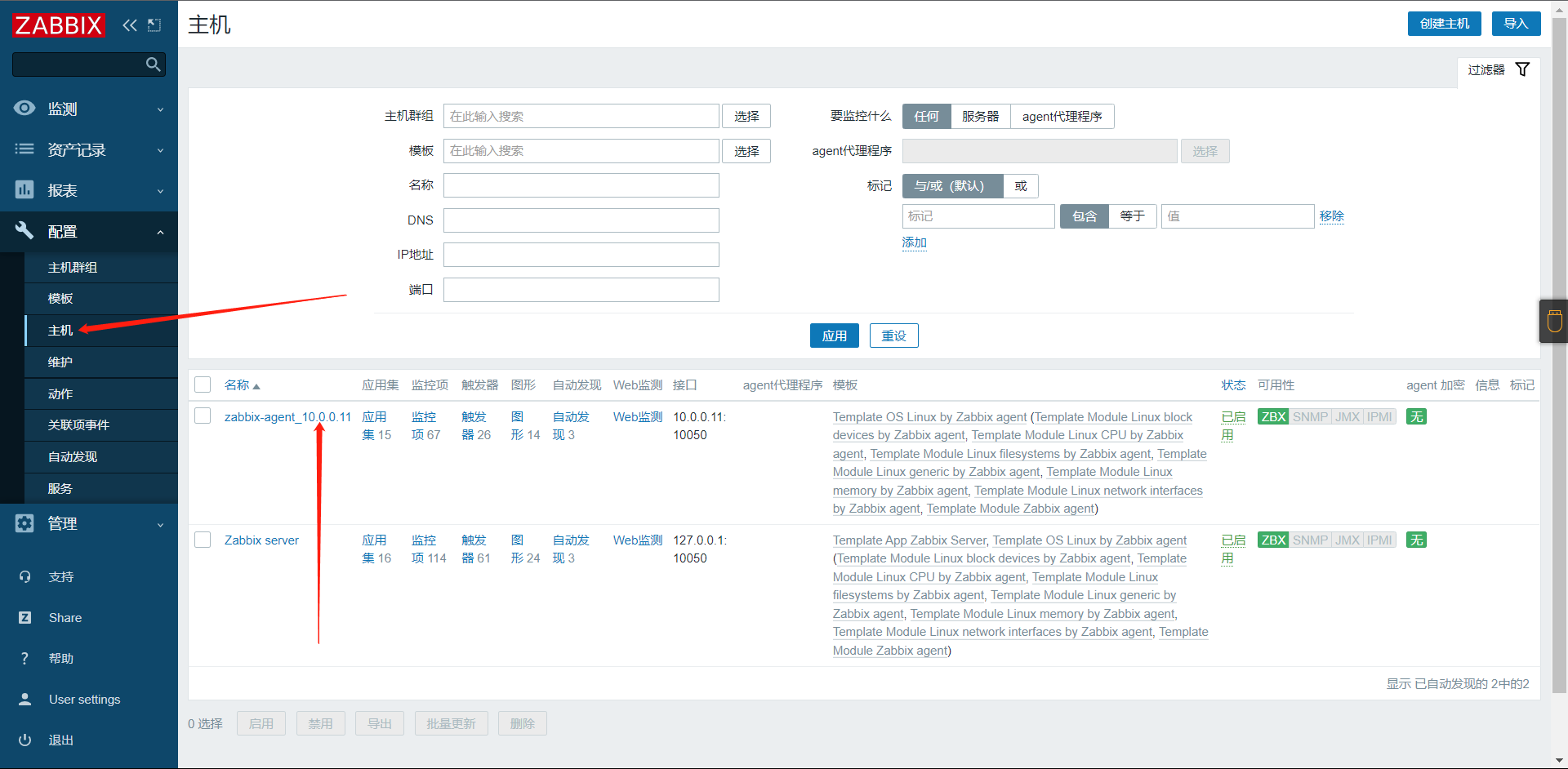Open the Zabbix server host link
Screen dimensions: 1568x769
pos(261,540)
